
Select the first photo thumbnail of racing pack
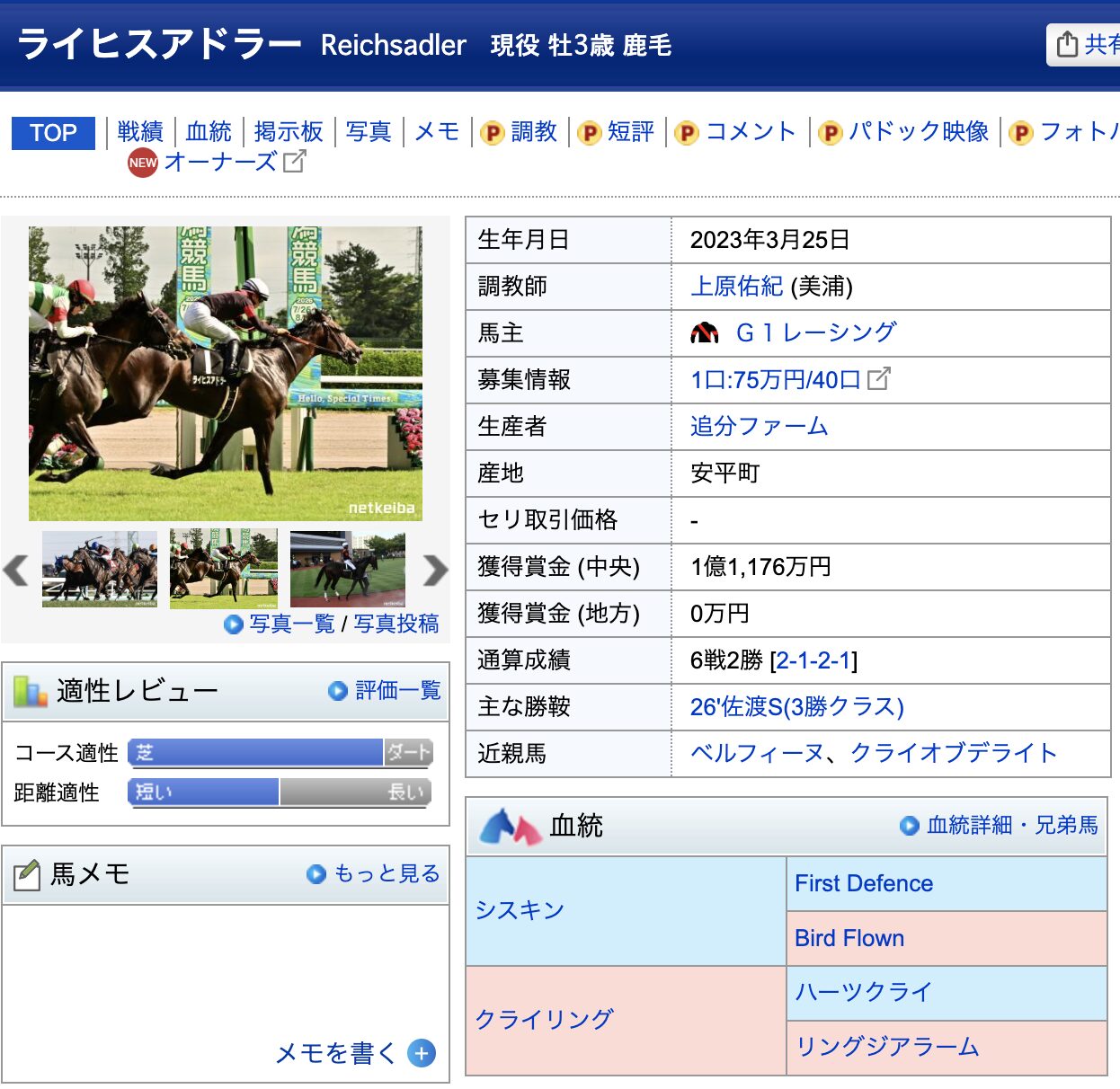click(x=100, y=569)
